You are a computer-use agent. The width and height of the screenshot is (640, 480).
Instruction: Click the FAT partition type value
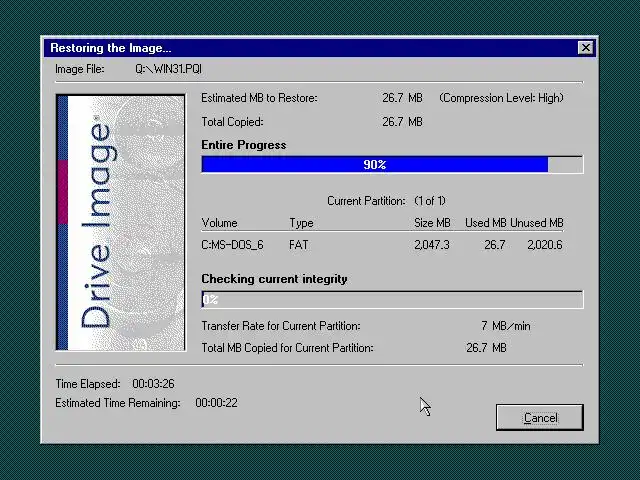click(298, 245)
